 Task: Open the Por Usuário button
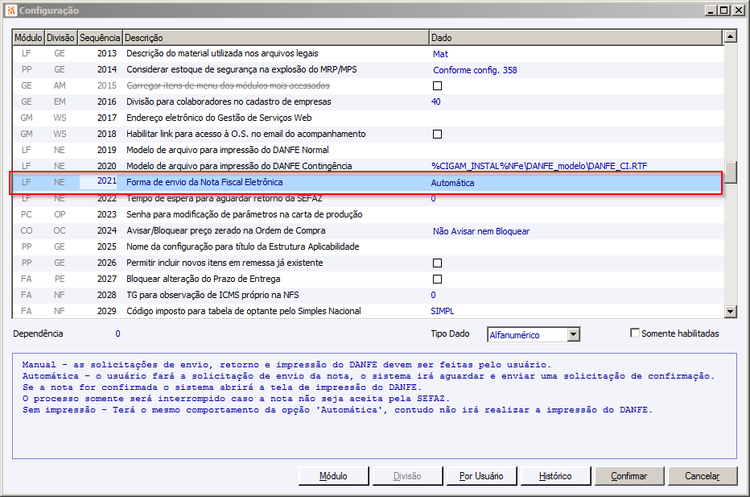pyautogui.click(x=481, y=476)
